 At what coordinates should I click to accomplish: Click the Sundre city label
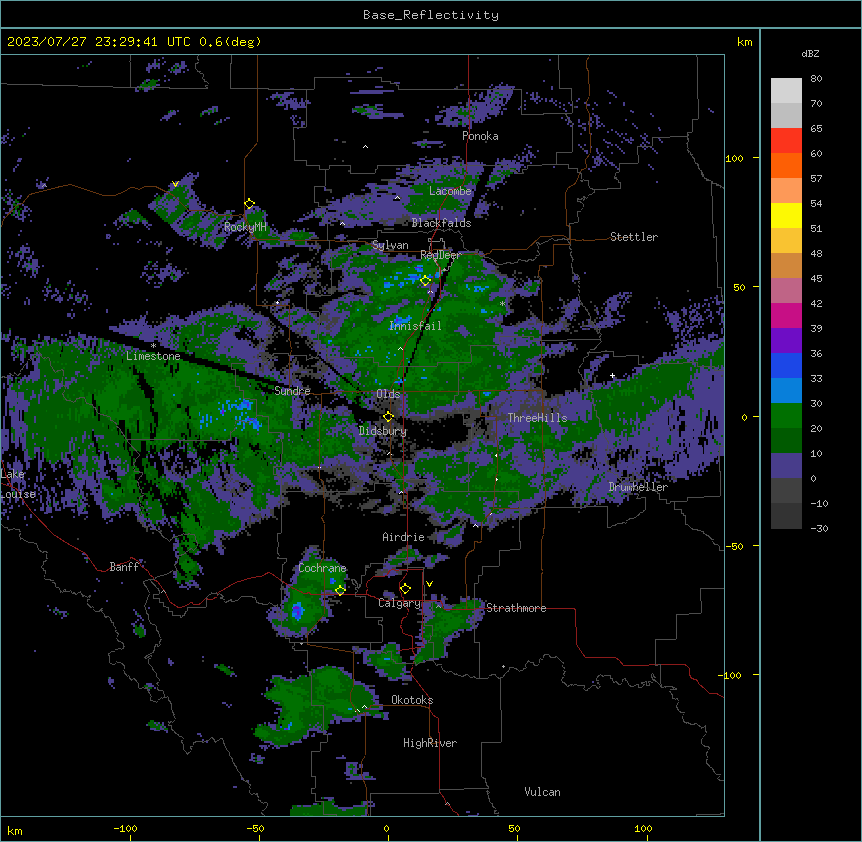tap(292, 390)
